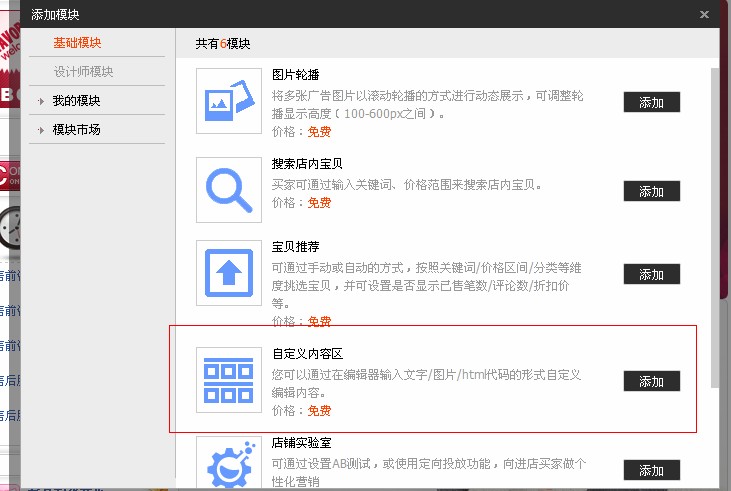Viewport: 731px width, 491px height.
Task: Expand the 我的模块 arrow
Action: 41,101
